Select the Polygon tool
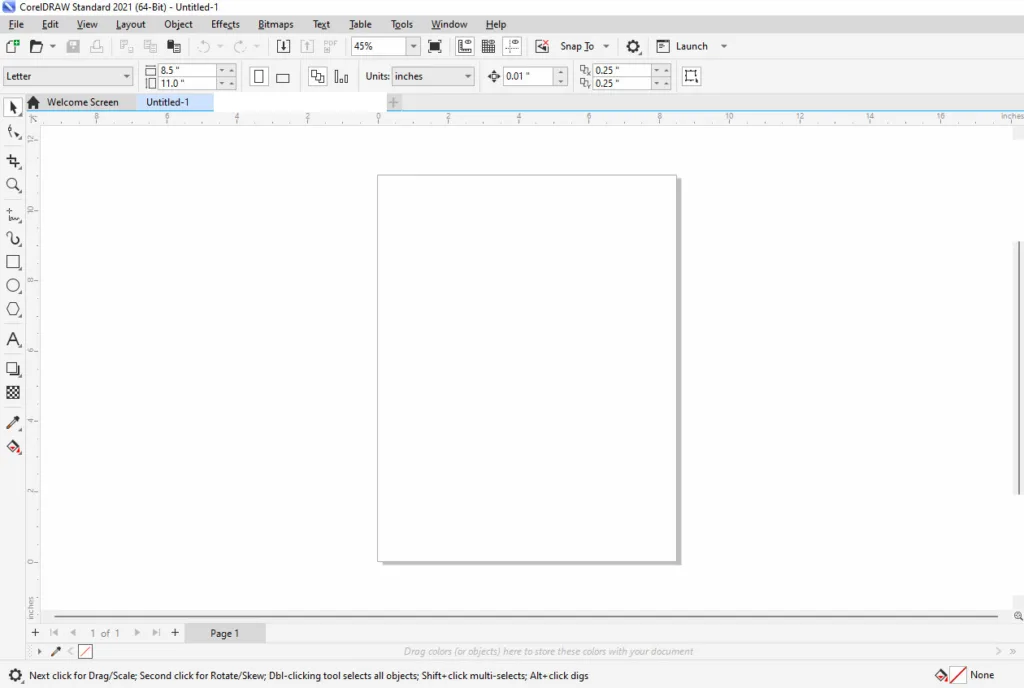The image size is (1024, 688). pos(13,309)
